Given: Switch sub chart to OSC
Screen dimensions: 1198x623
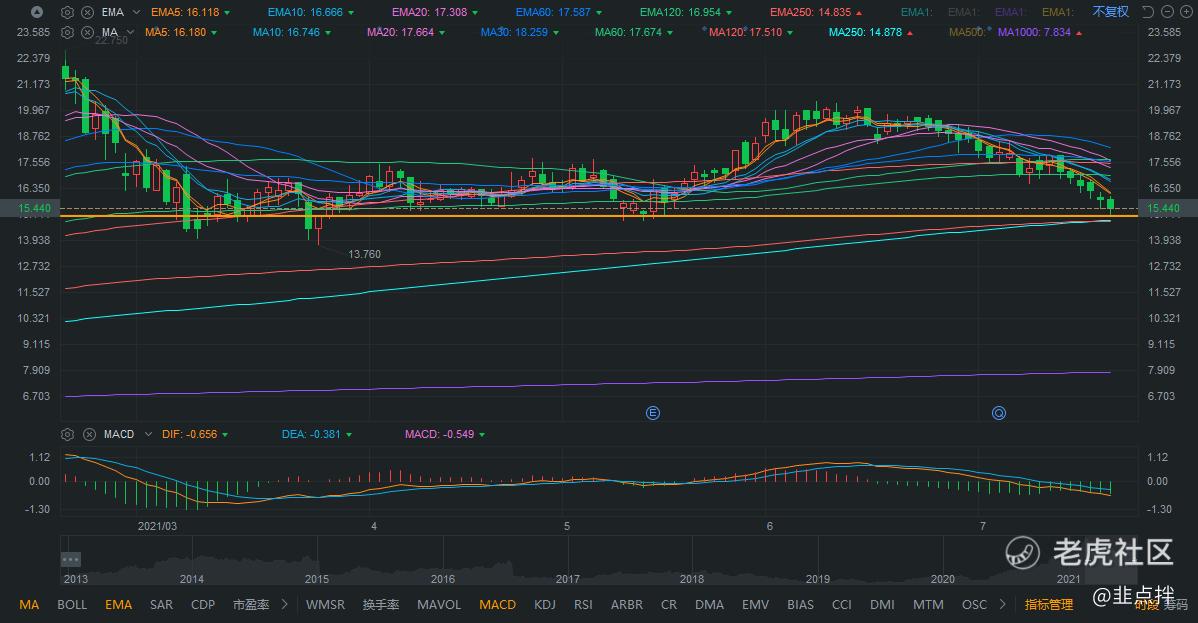Looking at the screenshot, I should coord(974,605).
